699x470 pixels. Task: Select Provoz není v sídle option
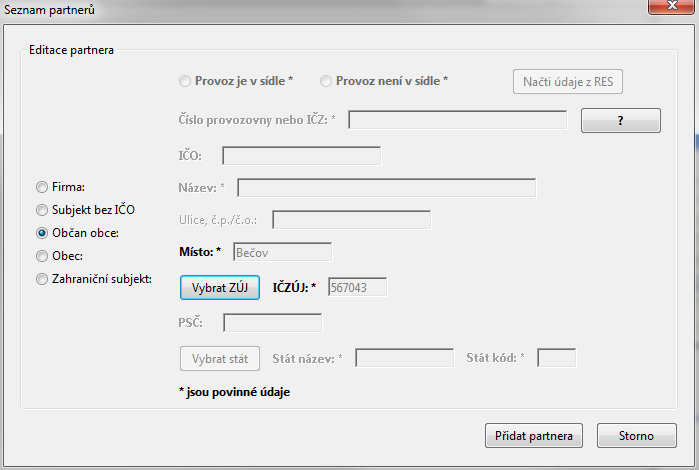pos(326,81)
